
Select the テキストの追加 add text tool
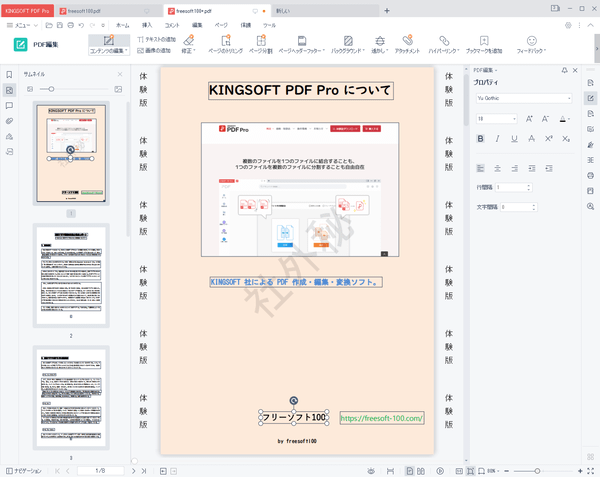click(157, 39)
